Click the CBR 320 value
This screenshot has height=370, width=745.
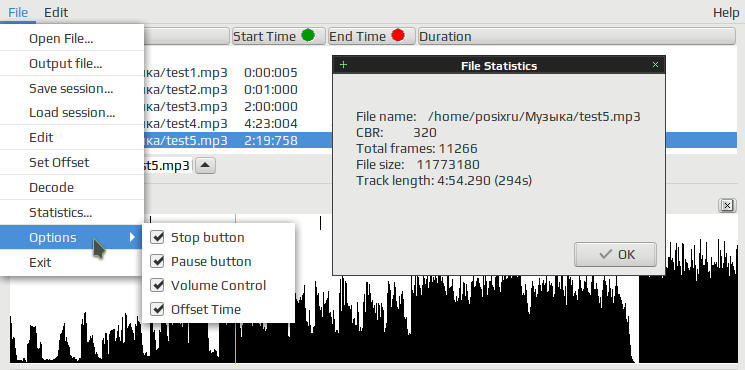[x=425, y=133]
